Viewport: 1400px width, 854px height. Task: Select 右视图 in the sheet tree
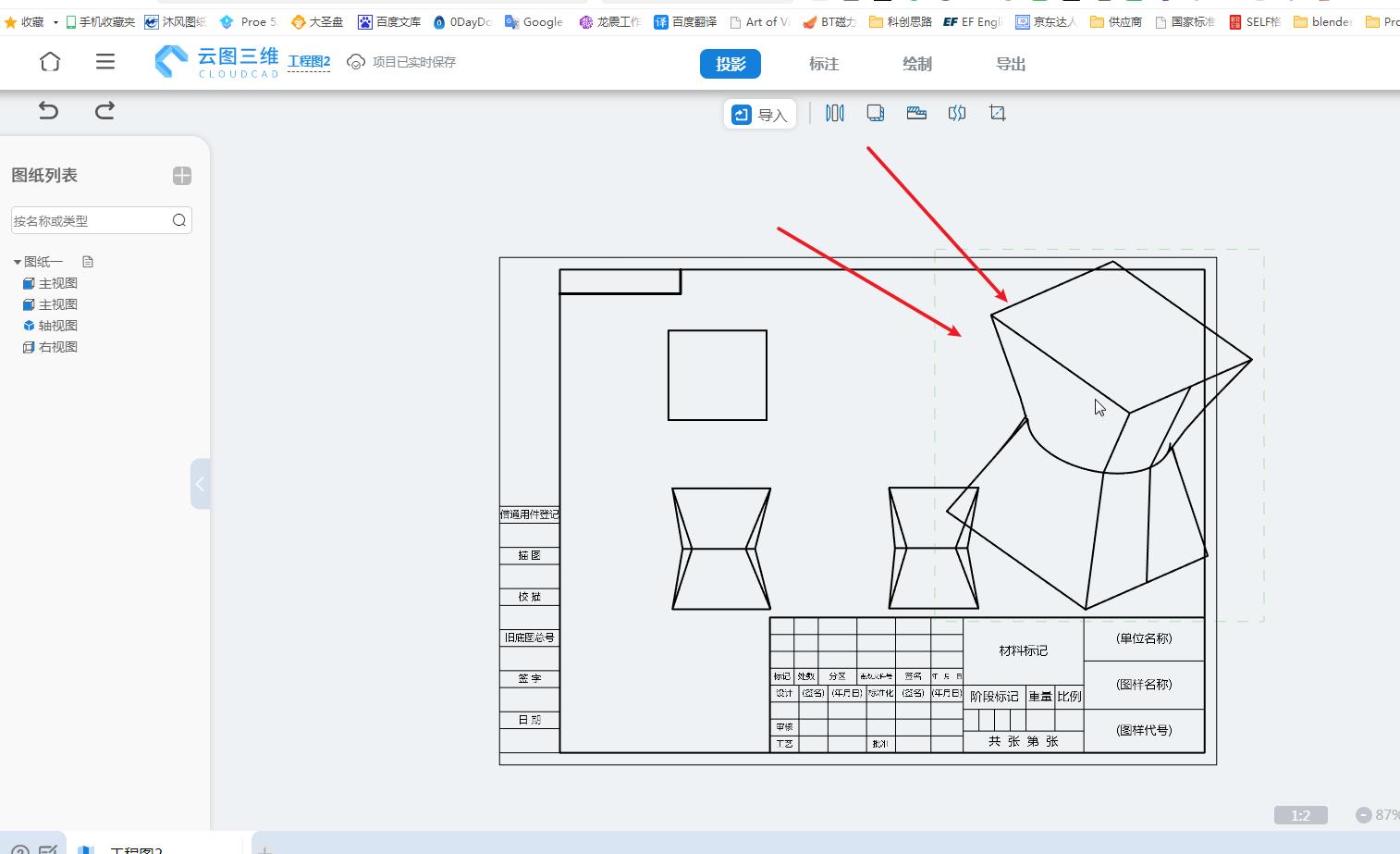click(57, 347)
